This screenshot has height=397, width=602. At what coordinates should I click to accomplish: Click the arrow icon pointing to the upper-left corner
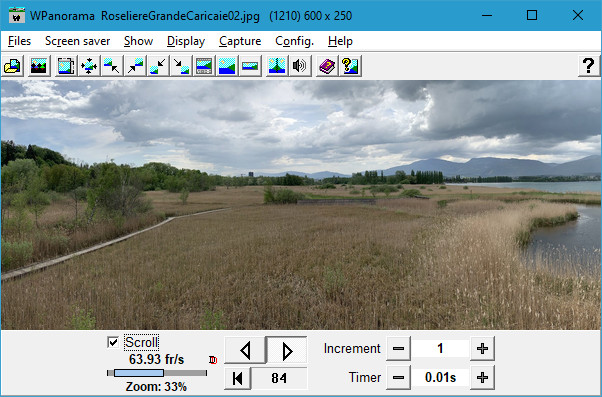pos(112,66)
